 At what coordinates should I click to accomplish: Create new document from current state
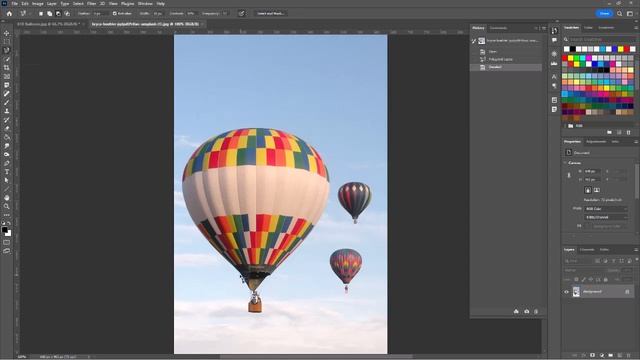tap(516, 311)
